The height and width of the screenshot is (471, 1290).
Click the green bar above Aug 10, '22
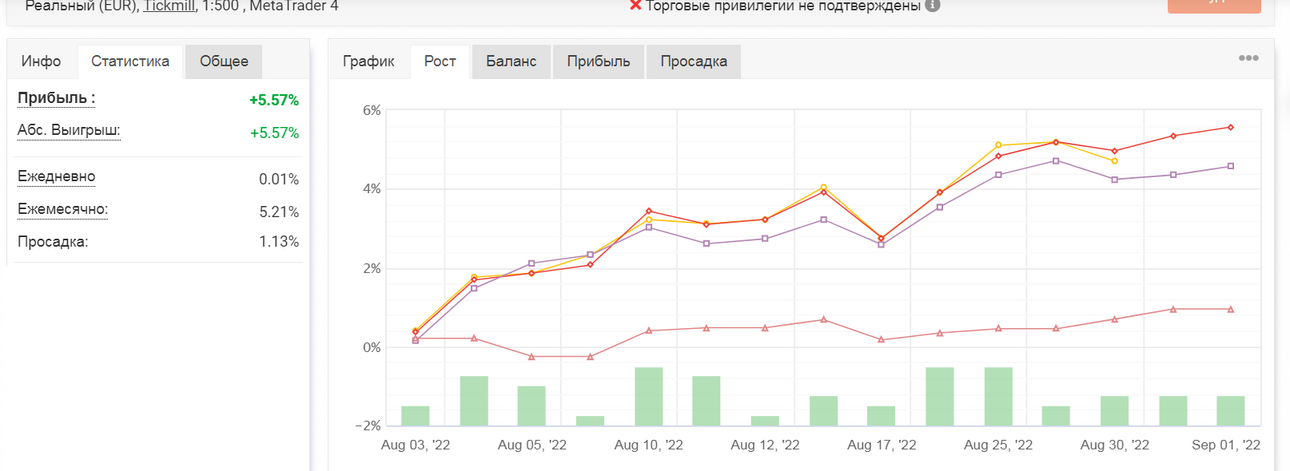pos(649,397)
